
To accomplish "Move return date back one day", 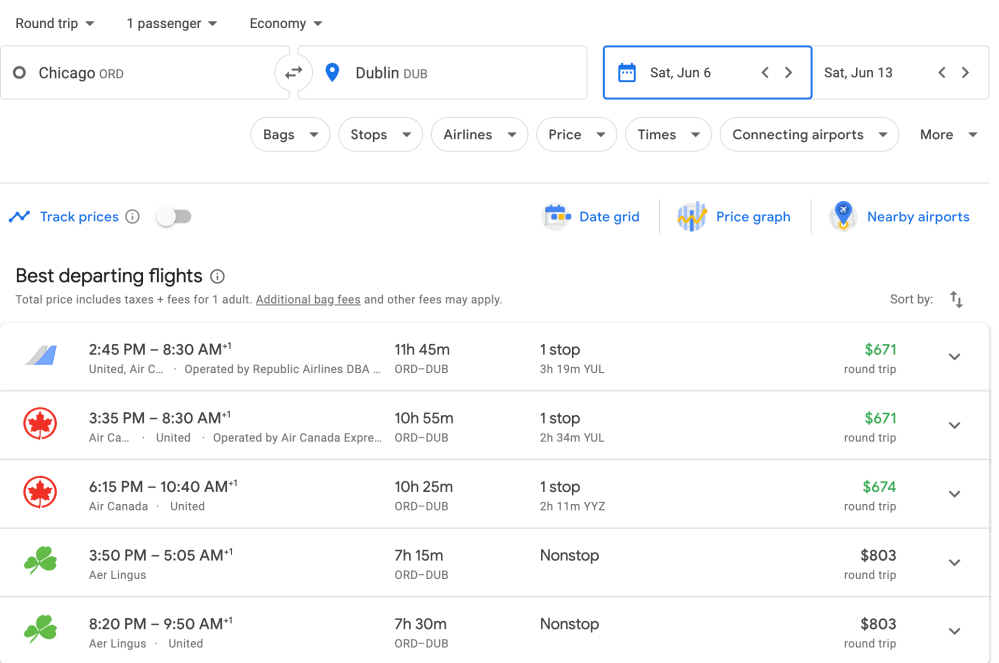I will click(x=941, y=73).
